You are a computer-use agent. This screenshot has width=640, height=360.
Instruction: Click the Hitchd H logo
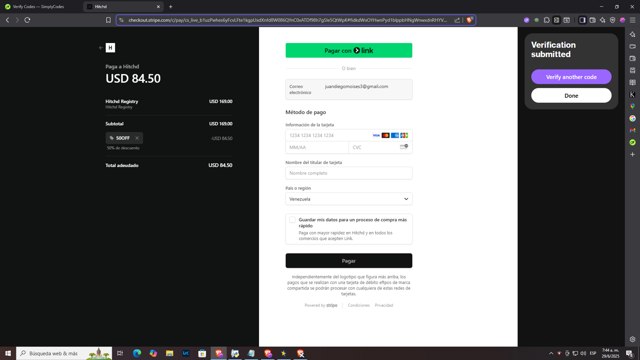pyautogui.click(x=110, y=48)
